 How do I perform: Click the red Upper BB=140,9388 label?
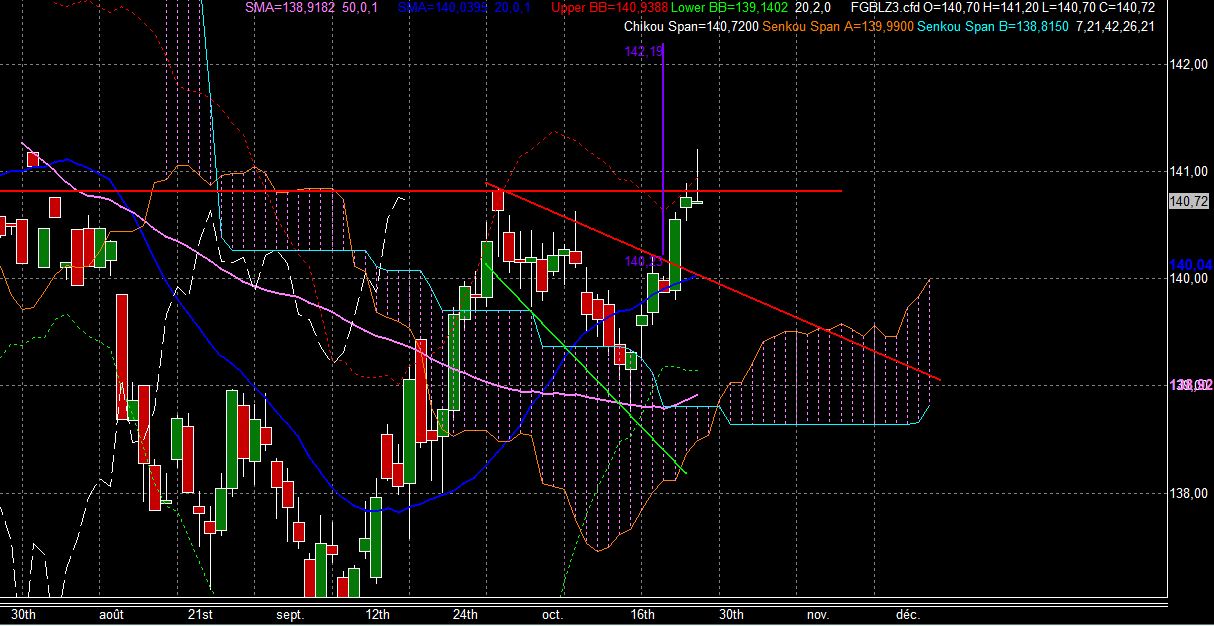[x=609, y=8]
